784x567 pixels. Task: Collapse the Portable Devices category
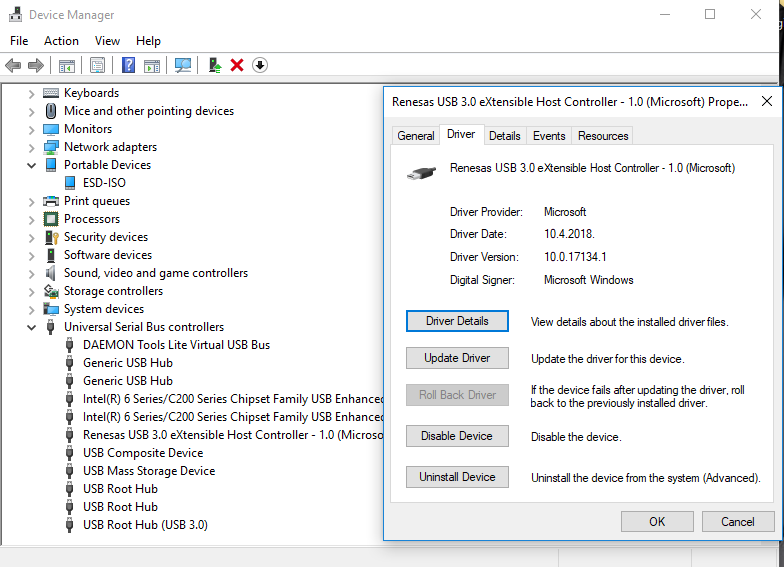pyautogui.click(x=31, y=165)
